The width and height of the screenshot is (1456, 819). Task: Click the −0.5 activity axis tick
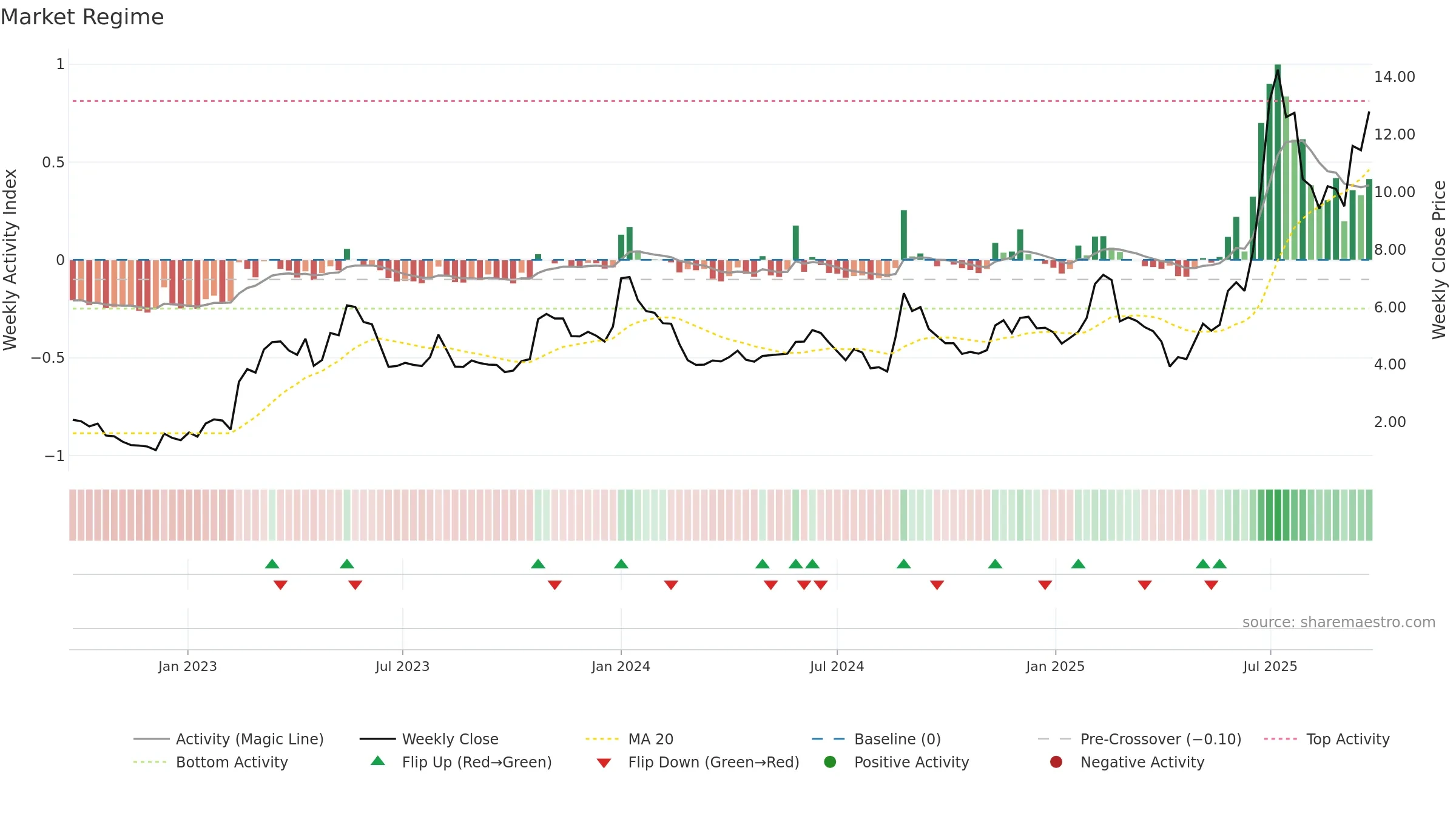click(48, 358)
